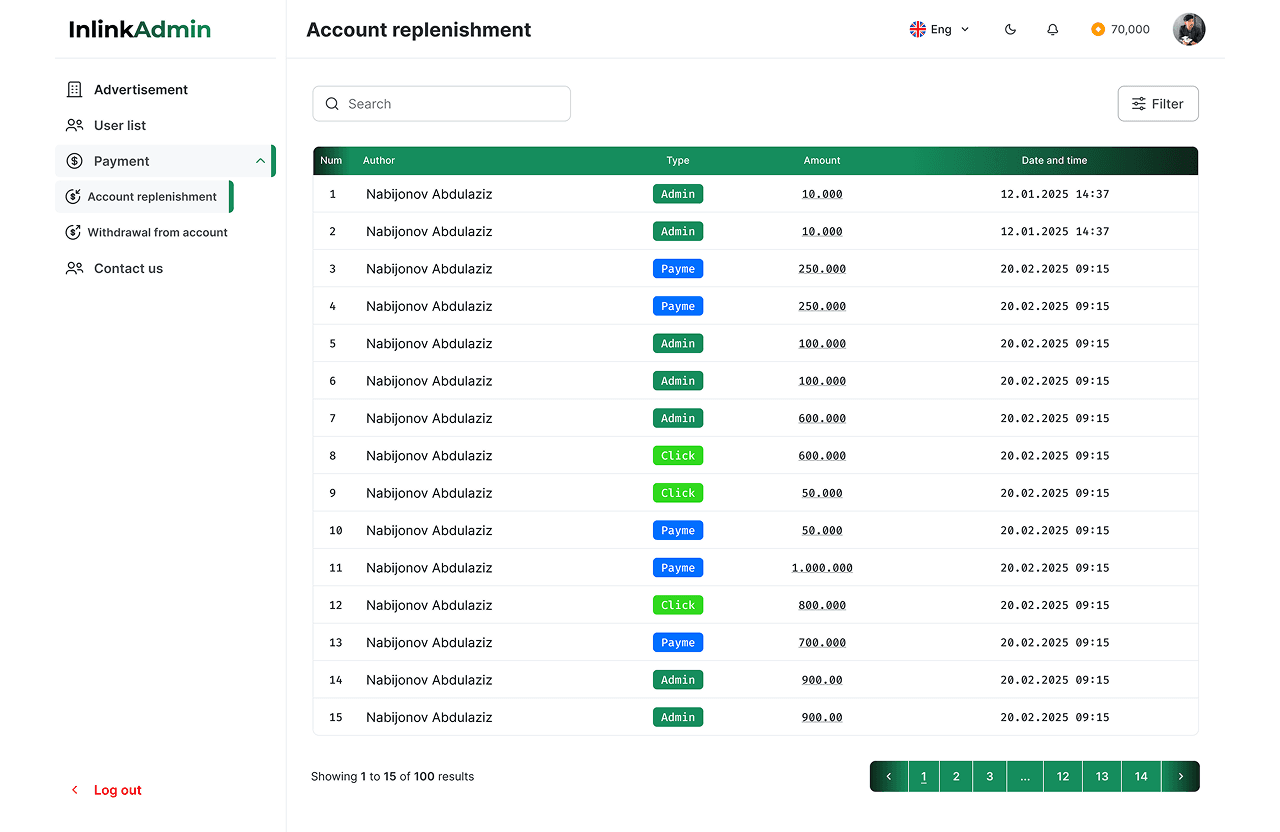Click the Payment dollar sign icon

click(x=74, y=161)
